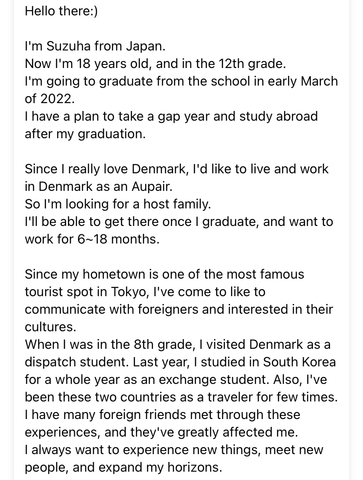Viewport: 363px width, 480px height.
Task: Click the sentence about taking a gap year
Action: pyautogui.click(x=171, y=116)
